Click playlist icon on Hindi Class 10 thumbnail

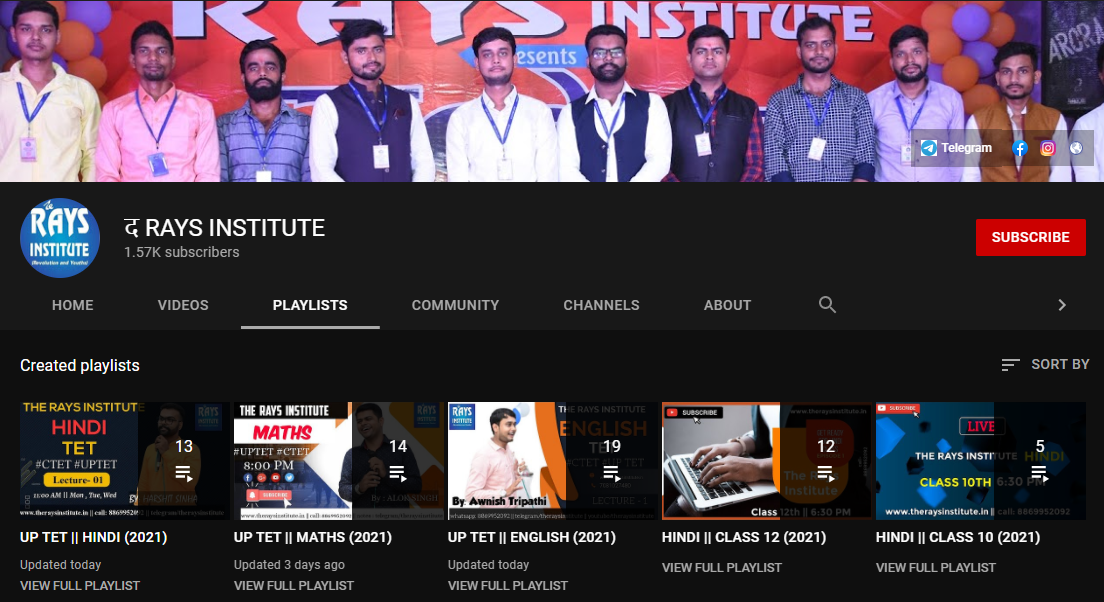[1039, 472]
